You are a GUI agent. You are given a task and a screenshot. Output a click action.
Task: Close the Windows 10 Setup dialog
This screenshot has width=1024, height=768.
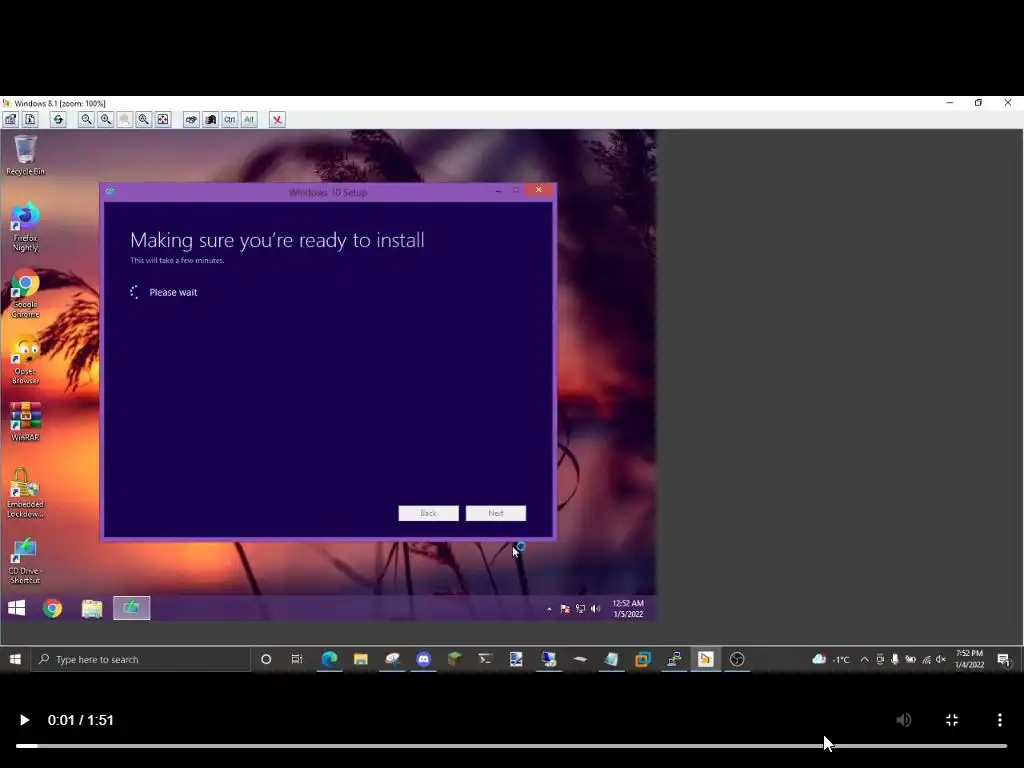click(539, 190)
